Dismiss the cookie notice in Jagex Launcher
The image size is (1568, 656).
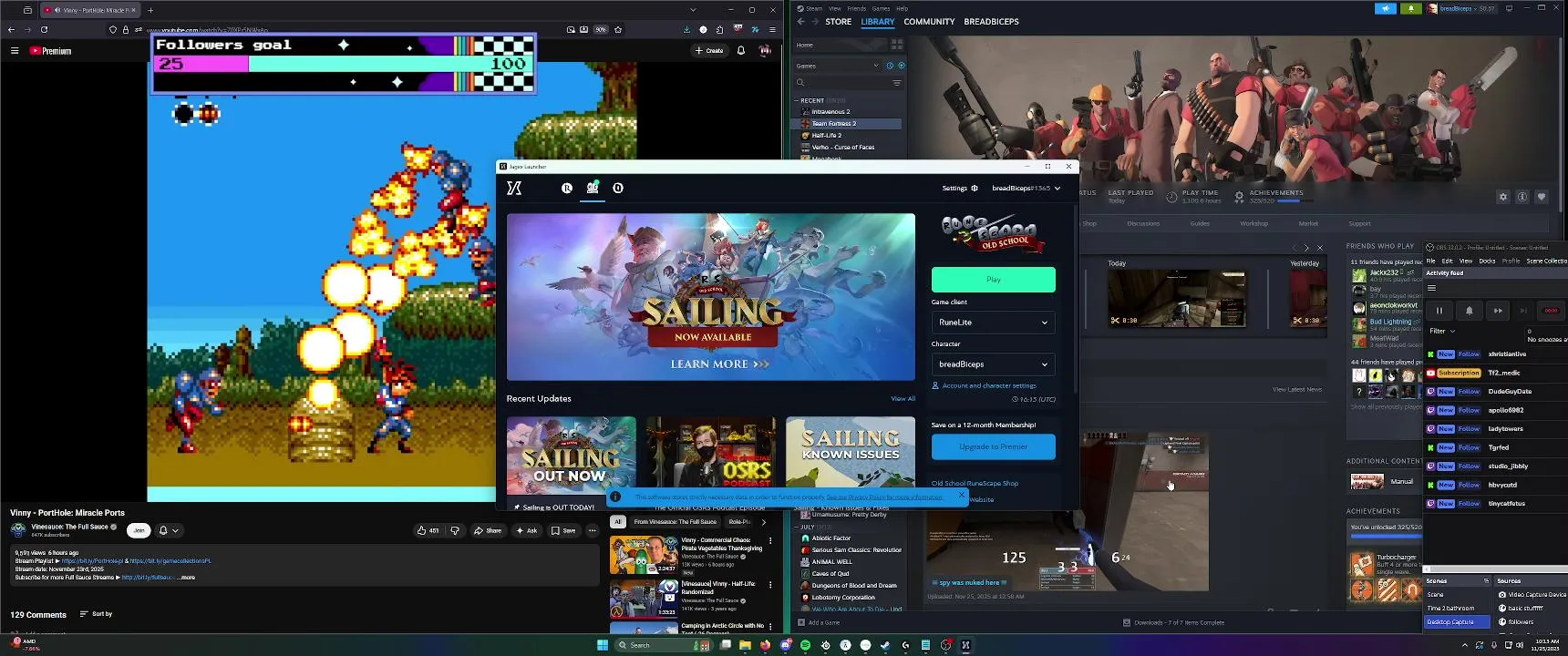(961, 495)
